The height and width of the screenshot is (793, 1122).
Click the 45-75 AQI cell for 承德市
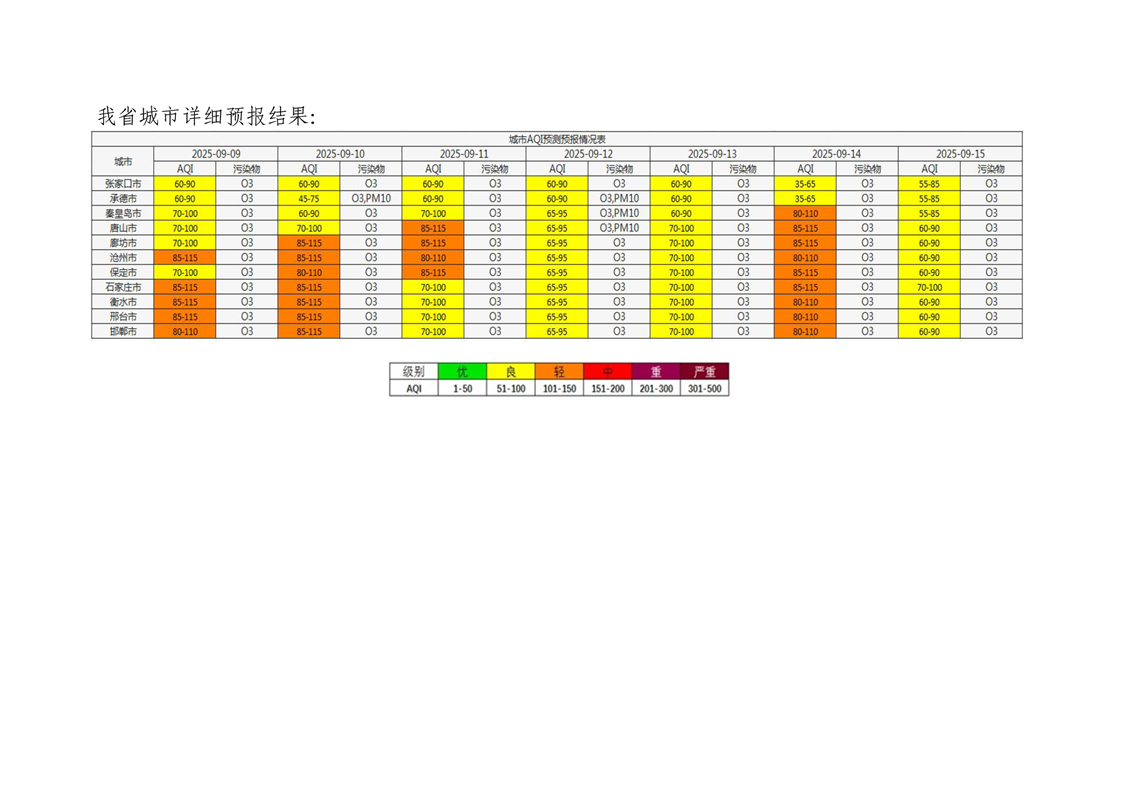coord(309,199)
